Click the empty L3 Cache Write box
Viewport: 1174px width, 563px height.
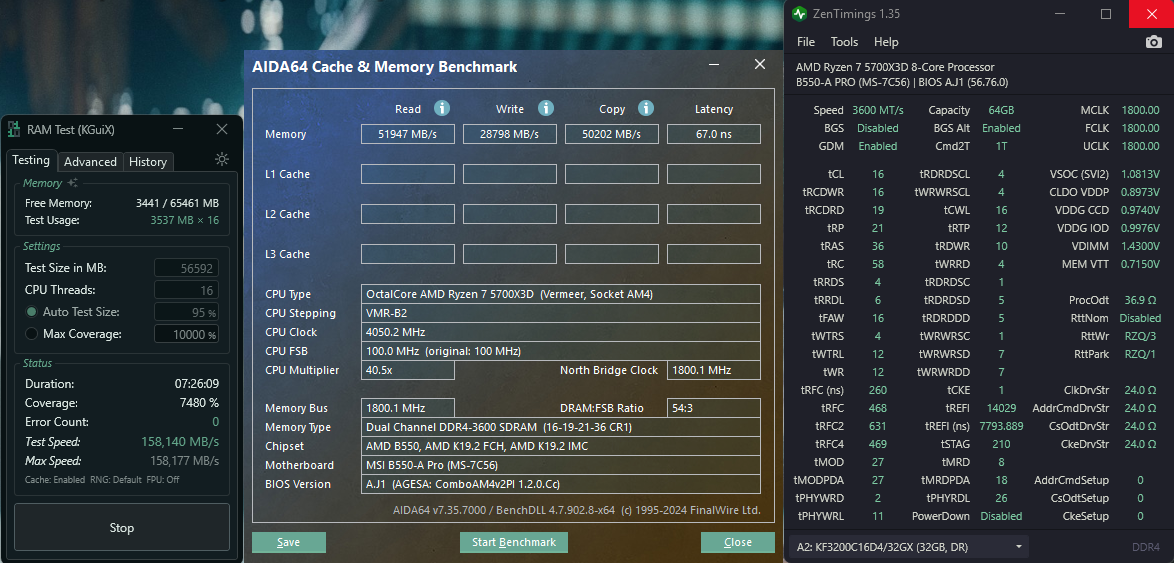pyautogui.click(x=510, y=254)
